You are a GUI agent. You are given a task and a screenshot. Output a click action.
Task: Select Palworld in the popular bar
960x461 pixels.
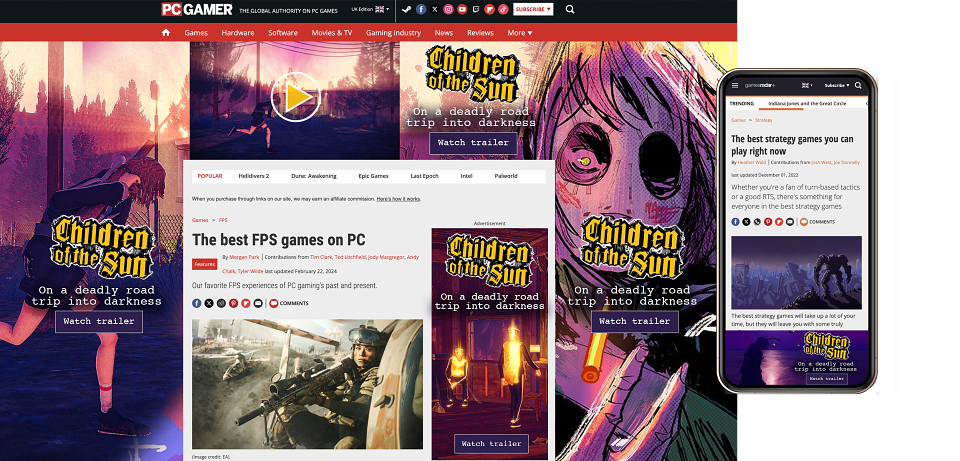(506, 176)
